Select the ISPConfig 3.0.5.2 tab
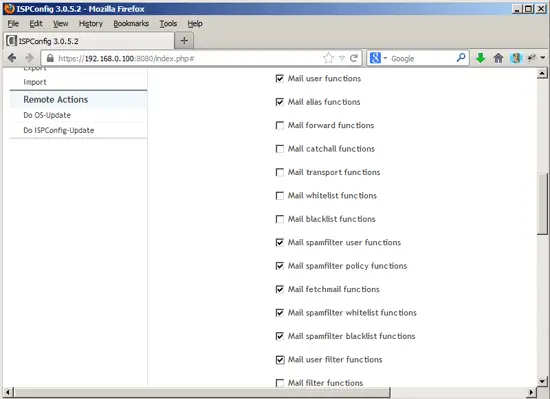Screen dimensions: 550x399 click(89, 41)
